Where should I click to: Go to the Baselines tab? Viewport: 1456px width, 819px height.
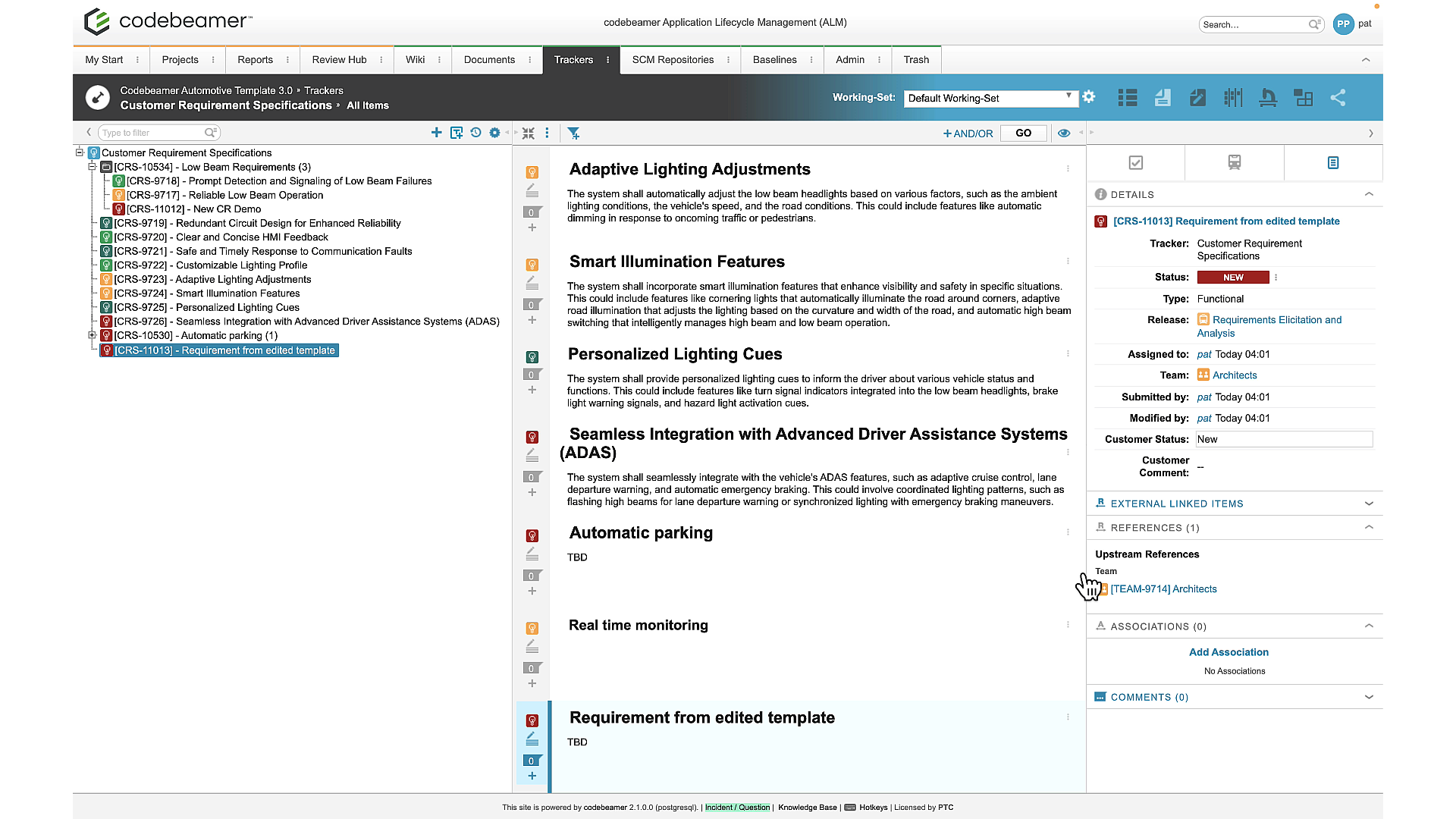[774, 60]
